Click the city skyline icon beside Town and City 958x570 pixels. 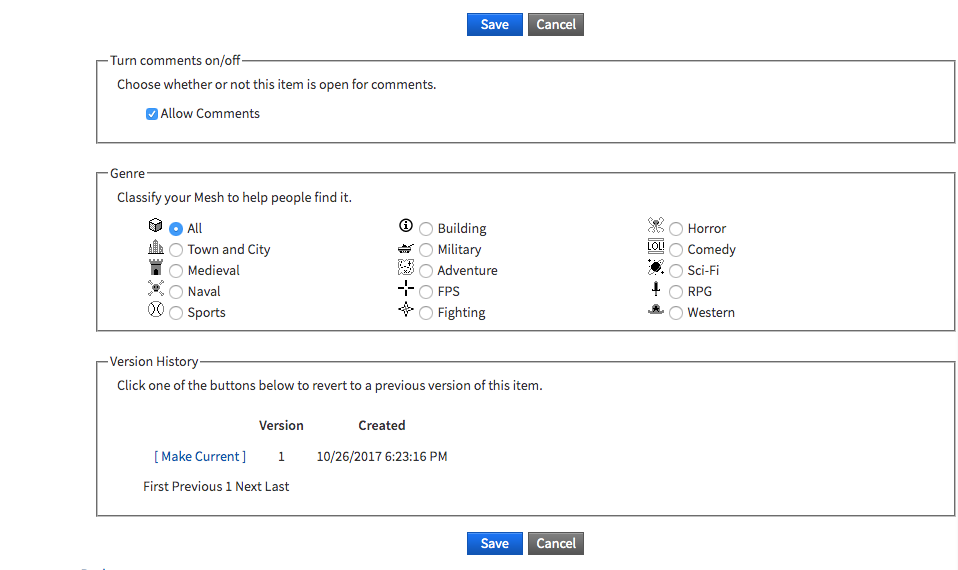(156, 247)
